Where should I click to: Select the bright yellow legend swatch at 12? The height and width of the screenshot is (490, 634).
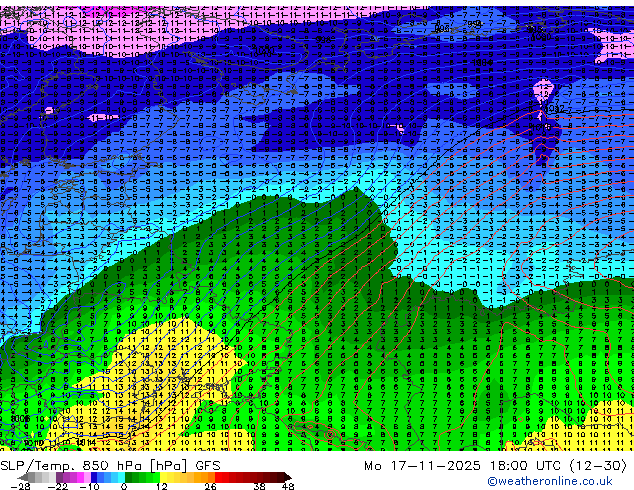click(x=163, y=477)
